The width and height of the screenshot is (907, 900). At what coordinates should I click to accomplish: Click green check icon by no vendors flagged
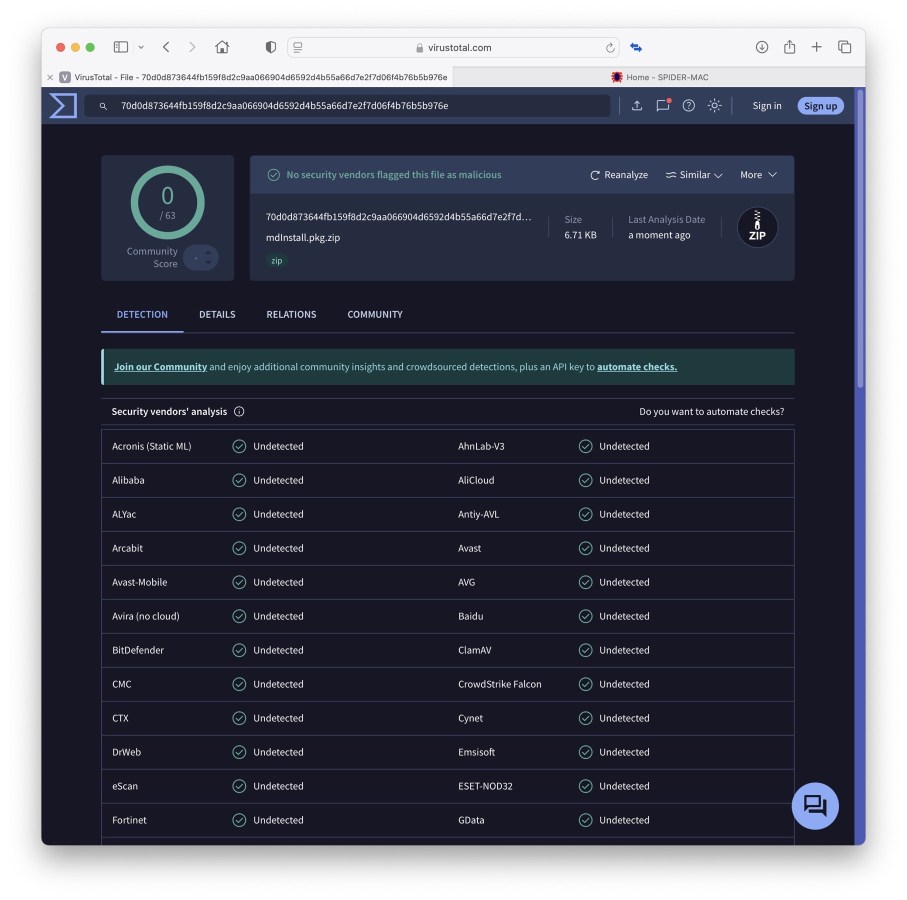[274, 175]
